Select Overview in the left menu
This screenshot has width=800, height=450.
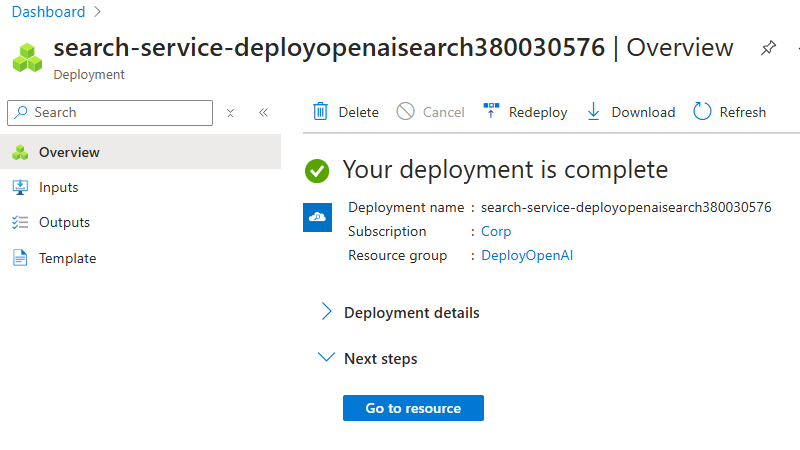140,152
